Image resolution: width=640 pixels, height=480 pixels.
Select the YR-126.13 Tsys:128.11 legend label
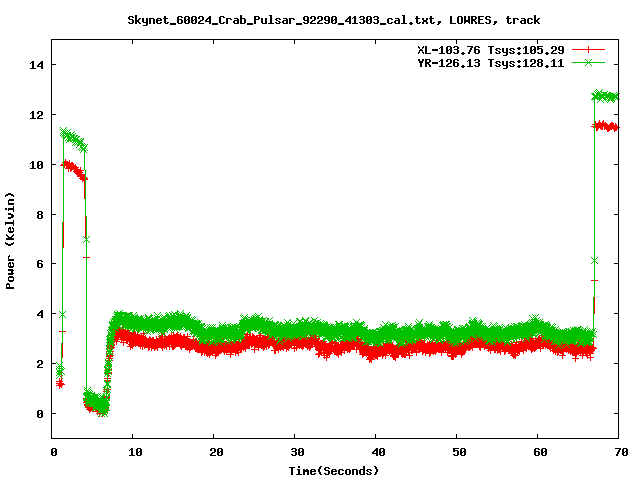click(491, 63)
